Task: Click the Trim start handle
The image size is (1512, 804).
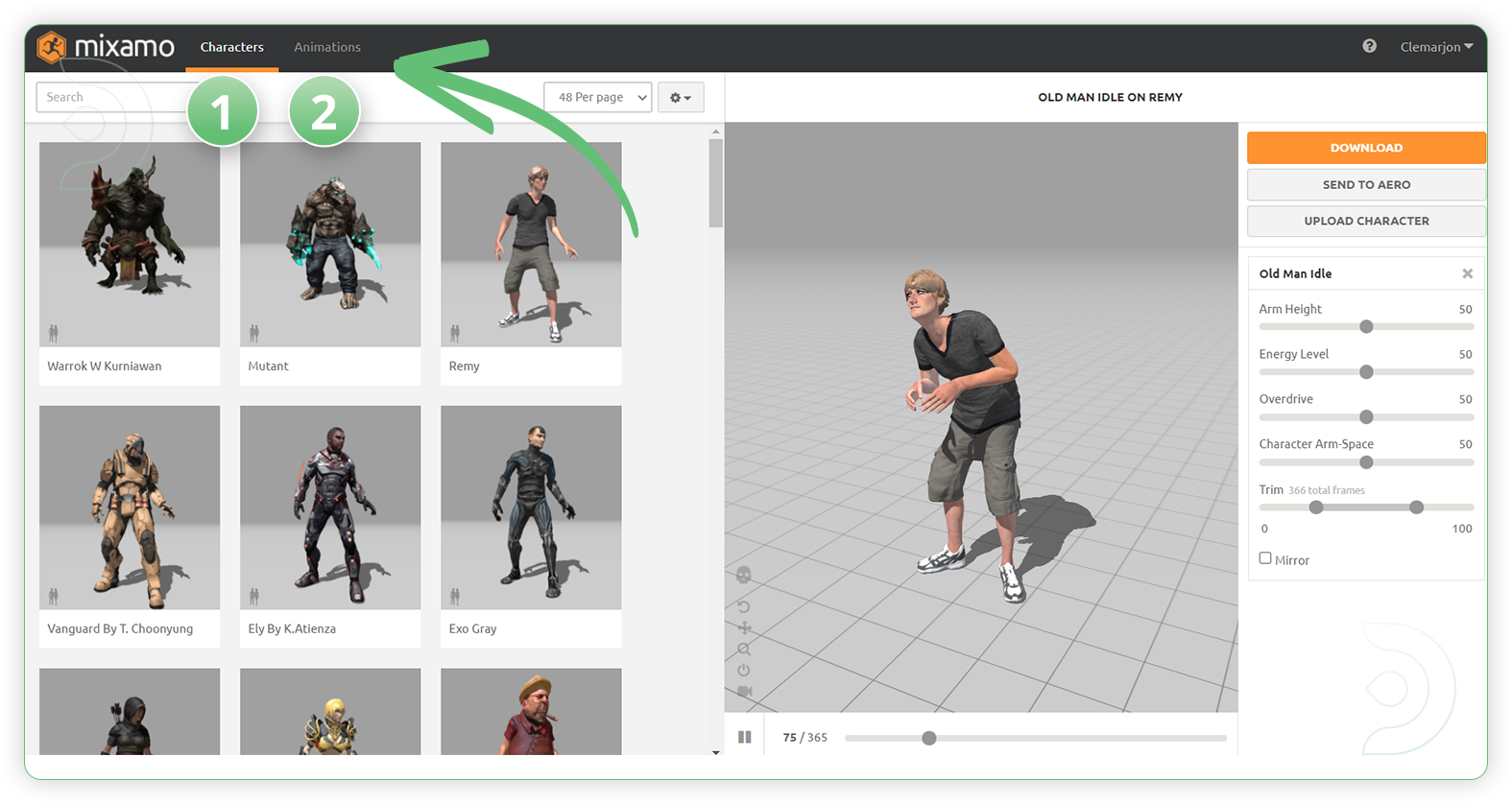Action: [x=1316, y=507]
